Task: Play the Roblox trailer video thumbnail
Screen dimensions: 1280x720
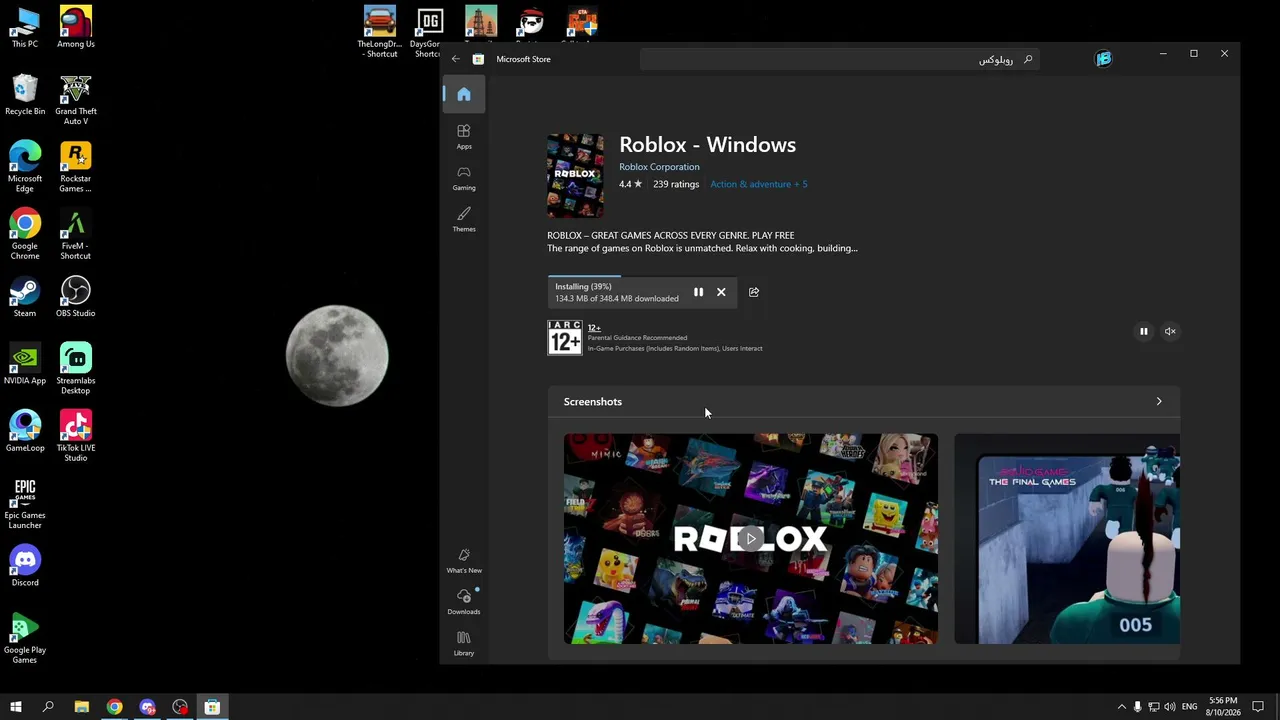Action: 751,539
